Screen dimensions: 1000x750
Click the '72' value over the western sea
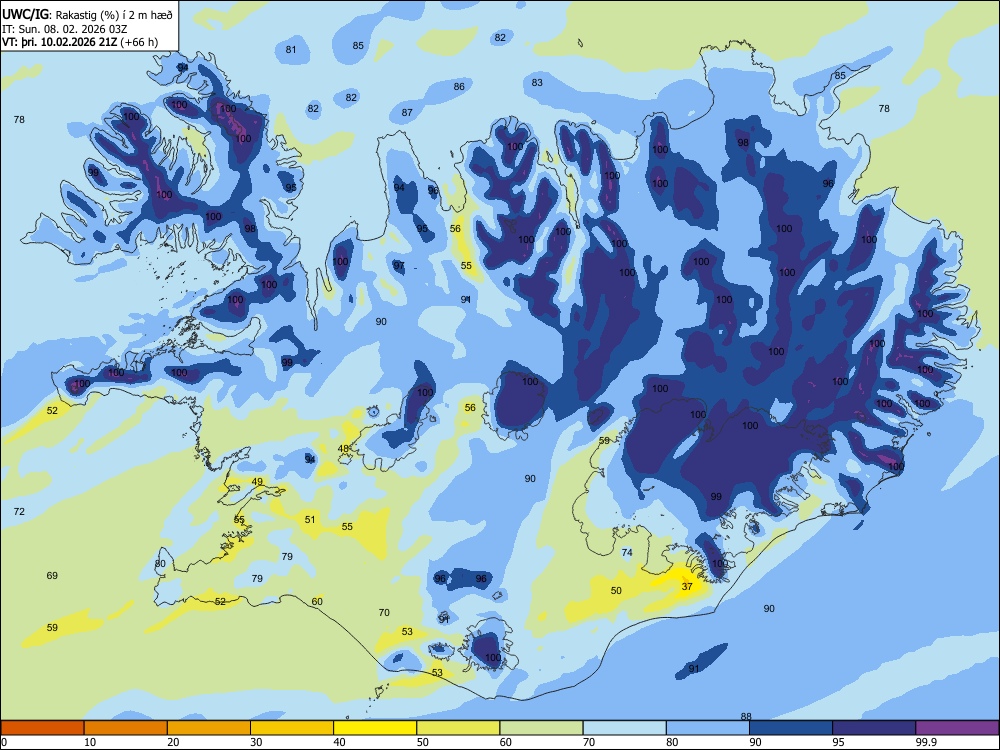[19, 511]
